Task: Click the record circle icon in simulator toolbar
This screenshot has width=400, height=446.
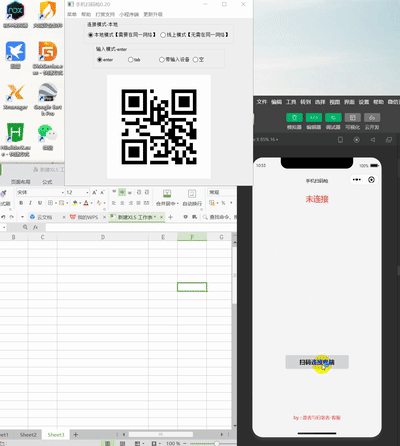Action: point(357,140)
